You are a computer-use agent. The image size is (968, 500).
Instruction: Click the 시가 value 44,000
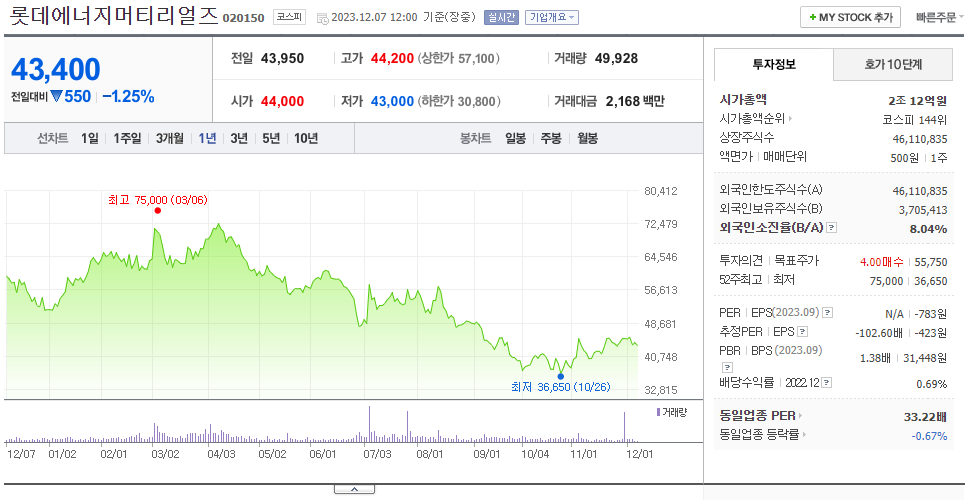coord(282,101)
